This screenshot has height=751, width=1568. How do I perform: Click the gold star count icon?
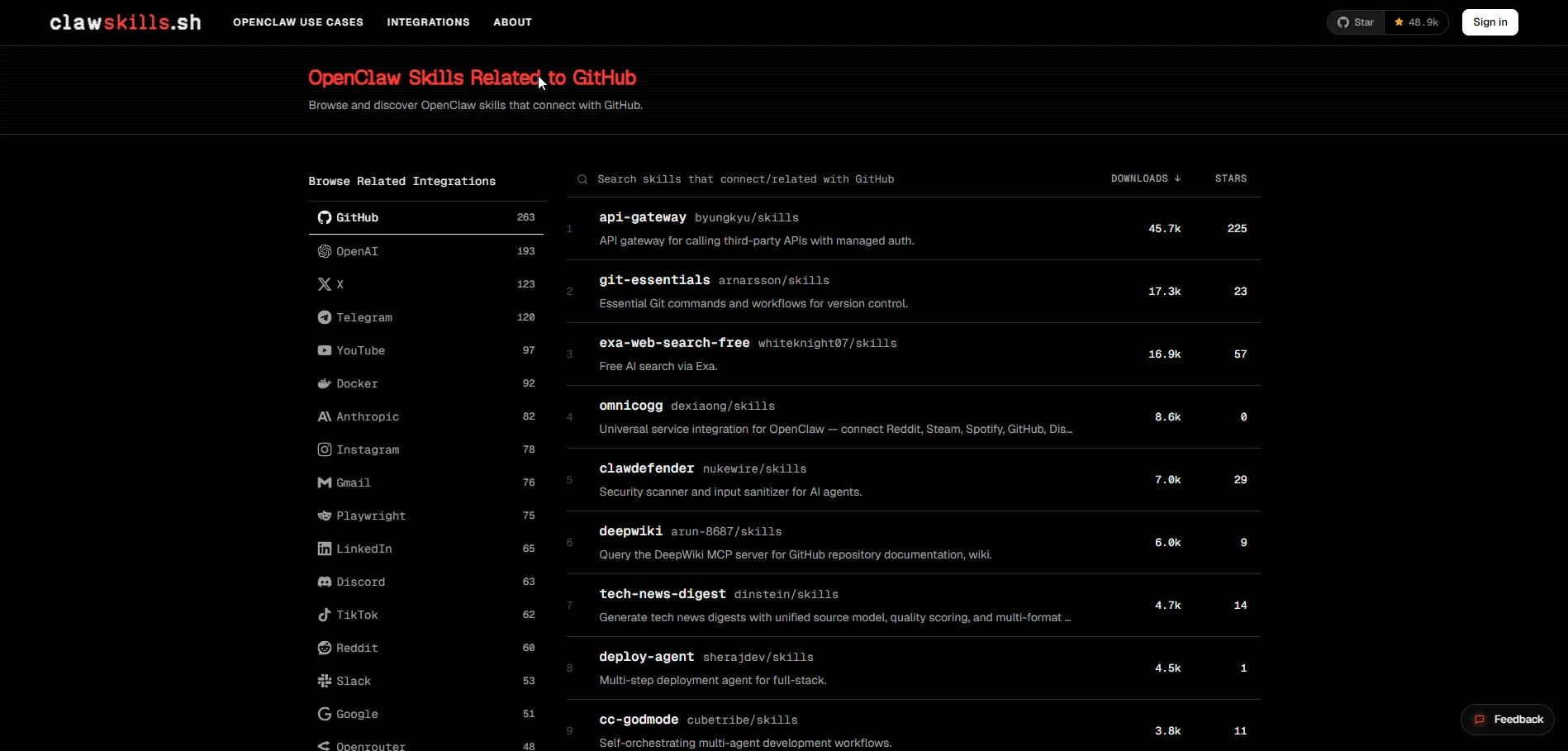click(1399, 22)
